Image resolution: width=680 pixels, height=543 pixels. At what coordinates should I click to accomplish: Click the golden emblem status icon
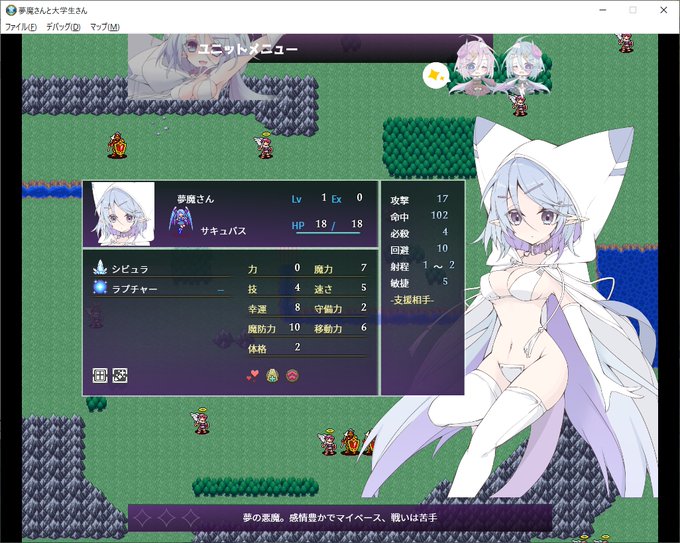pos(272,375)
